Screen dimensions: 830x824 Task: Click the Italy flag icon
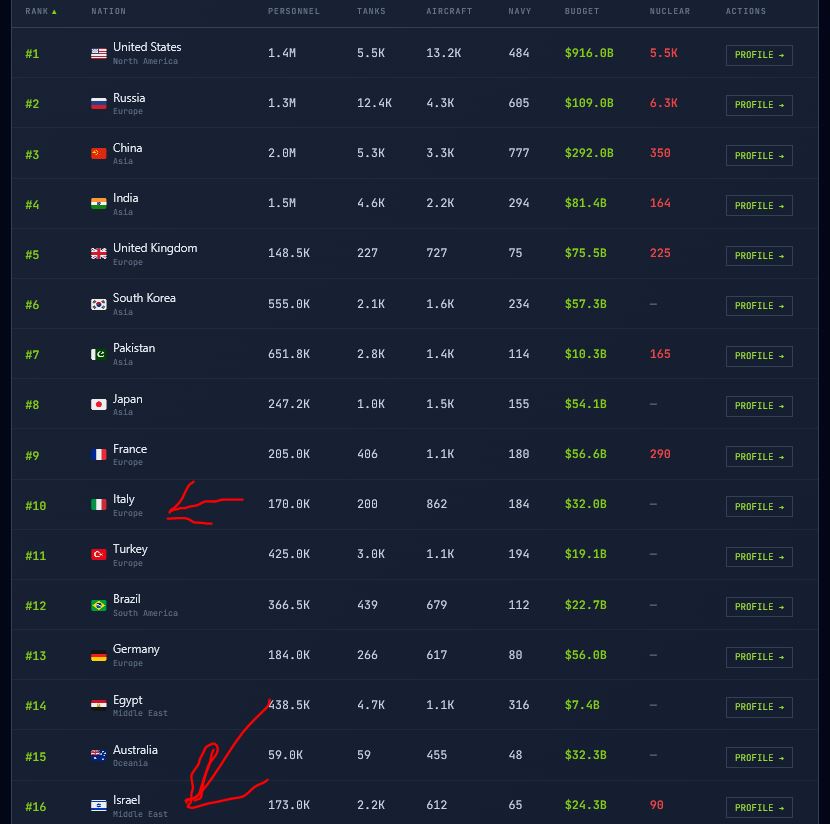pyautogui.click(x=98, y=505)
